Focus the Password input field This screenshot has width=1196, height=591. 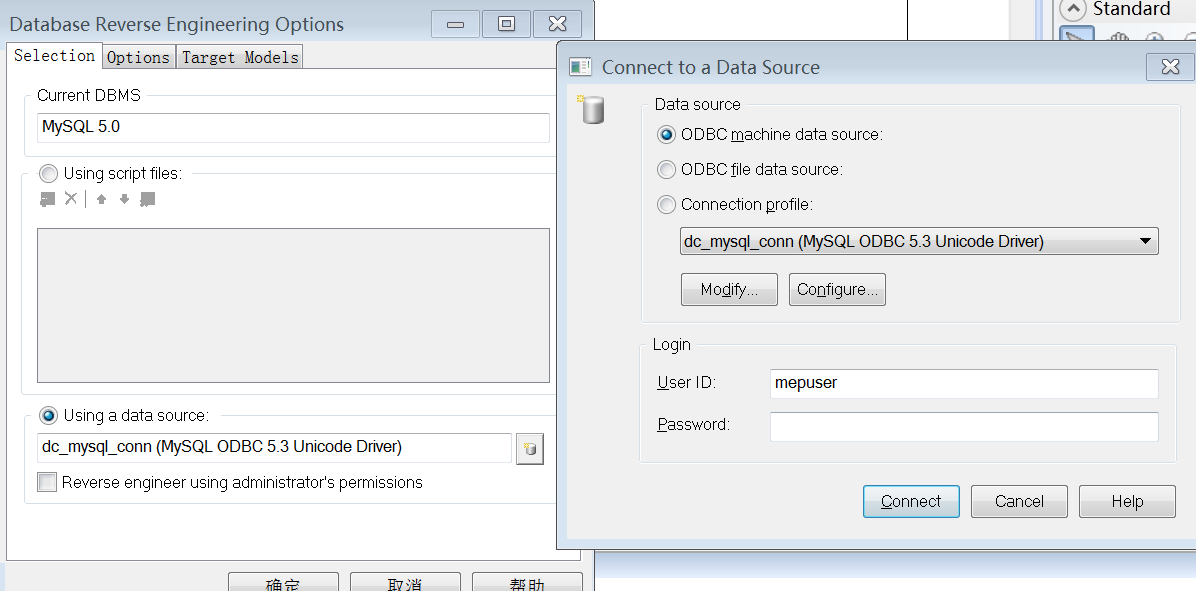(964, 427)
